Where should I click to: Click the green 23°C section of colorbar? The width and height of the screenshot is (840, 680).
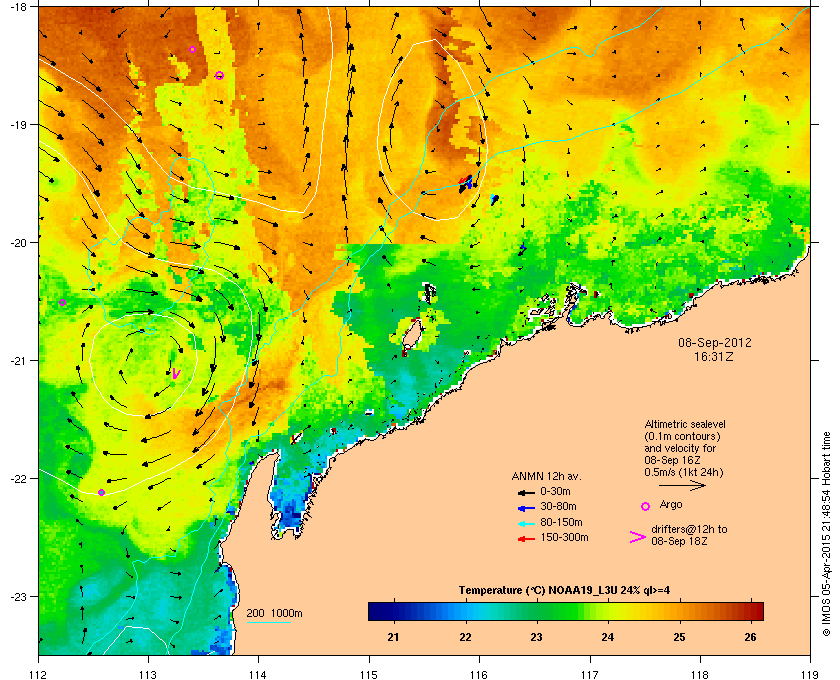click(536, 611)
